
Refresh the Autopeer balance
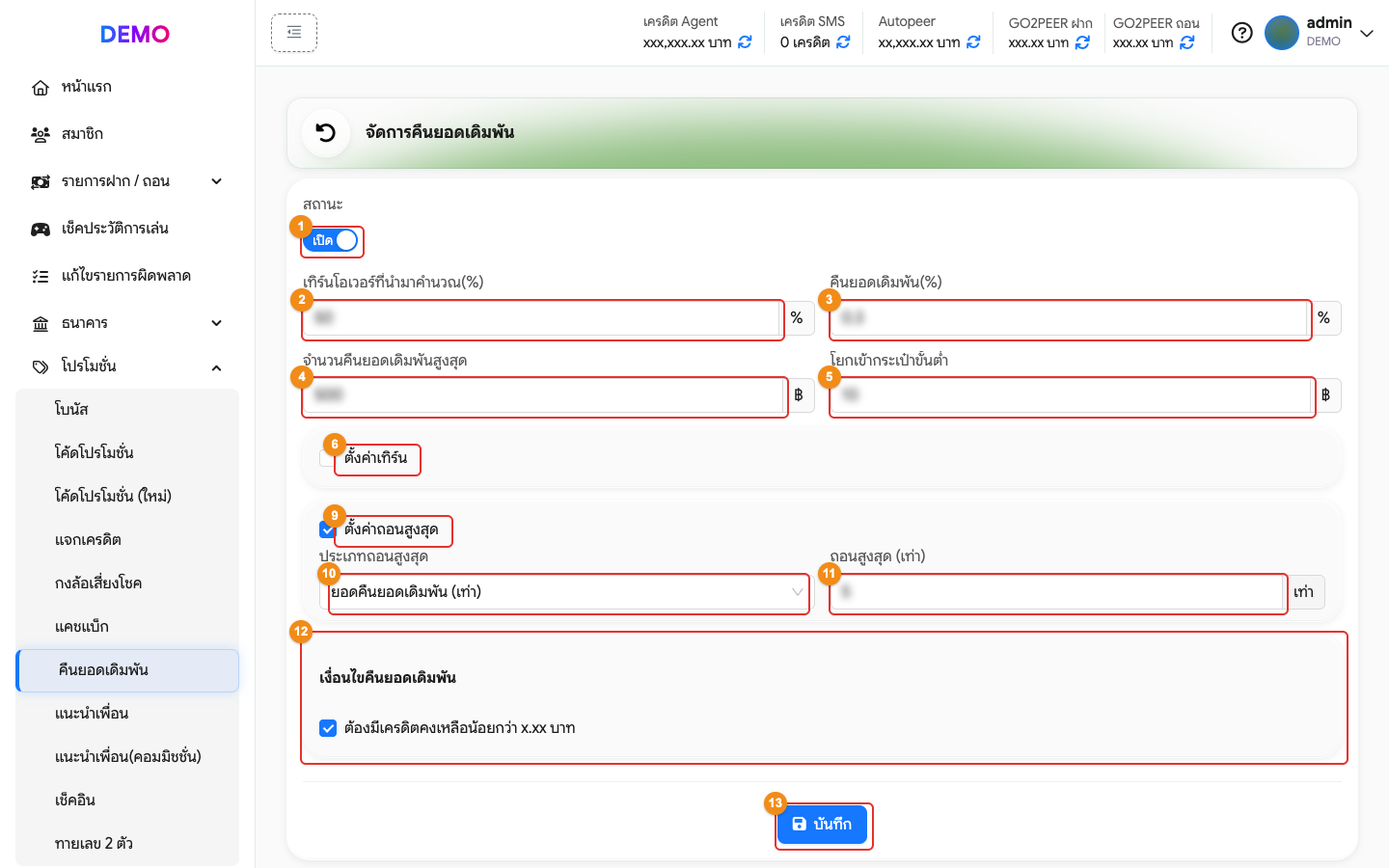973,42
